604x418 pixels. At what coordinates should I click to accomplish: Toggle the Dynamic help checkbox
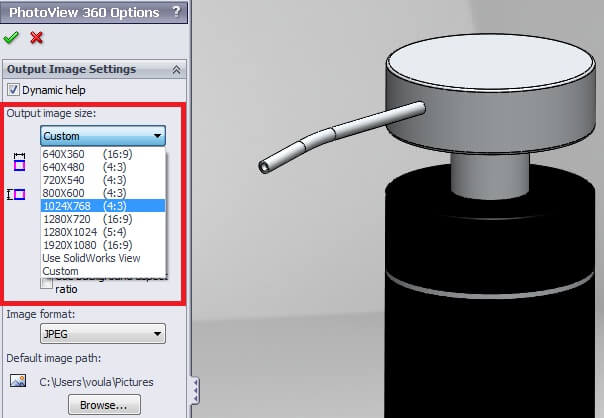13,90
